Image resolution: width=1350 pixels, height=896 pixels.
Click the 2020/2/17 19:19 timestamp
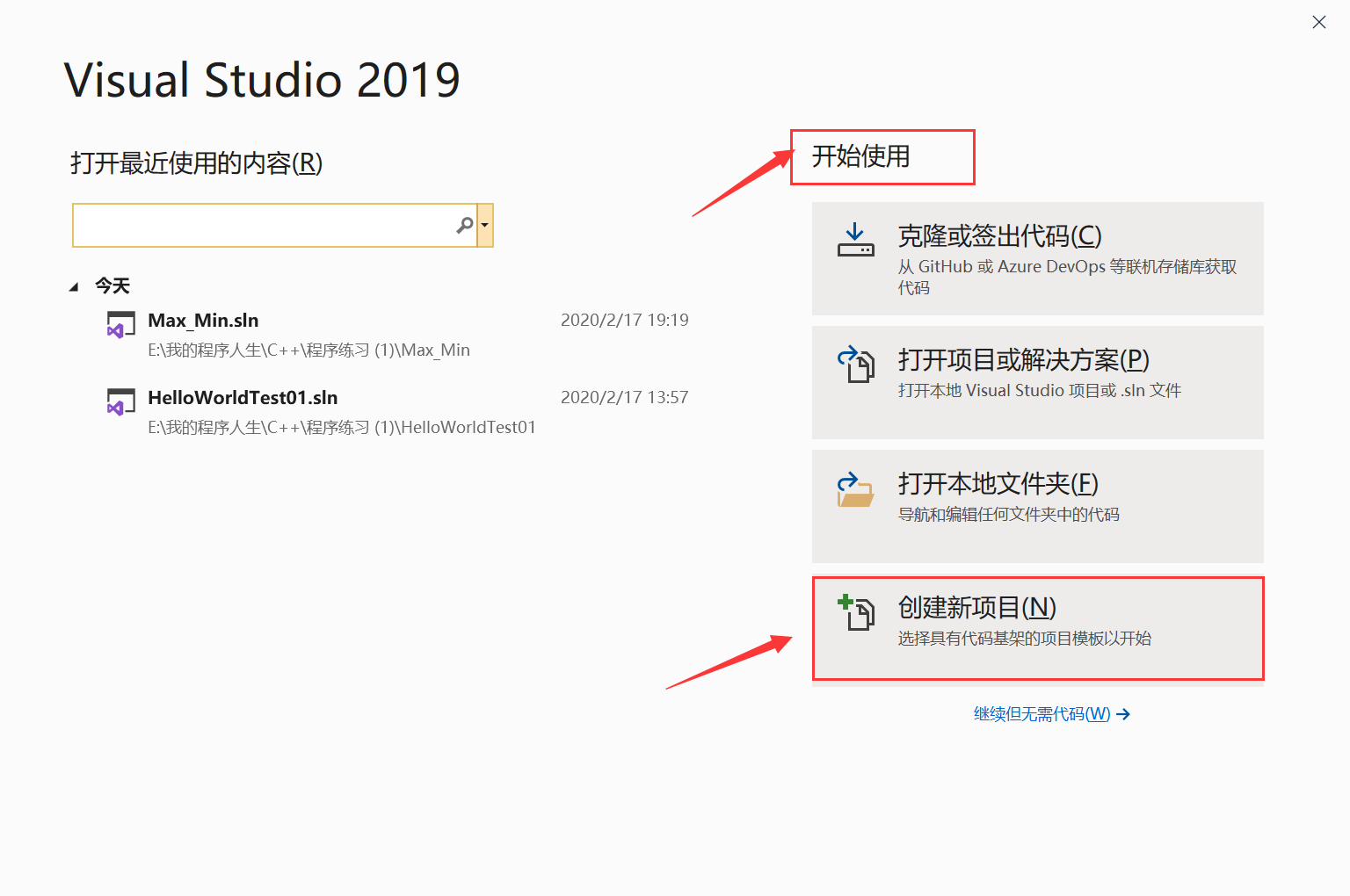coord(624,320)
